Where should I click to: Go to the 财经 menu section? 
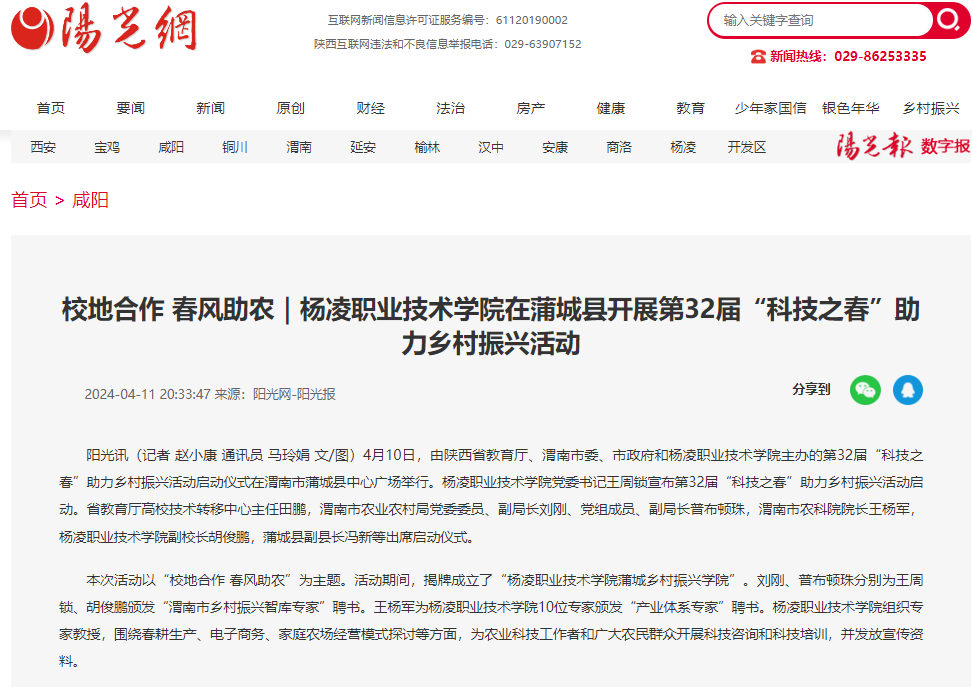click(371, 108)
